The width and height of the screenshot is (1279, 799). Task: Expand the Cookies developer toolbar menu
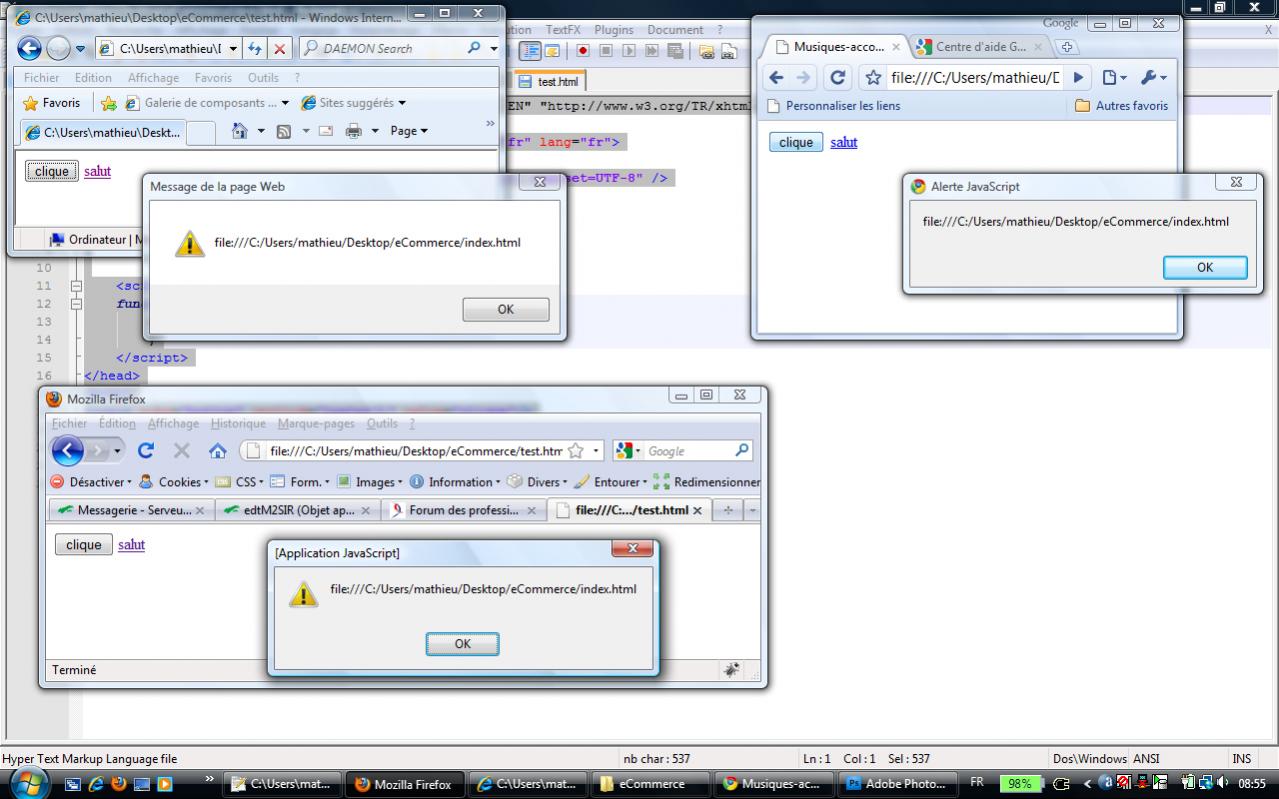173,482
